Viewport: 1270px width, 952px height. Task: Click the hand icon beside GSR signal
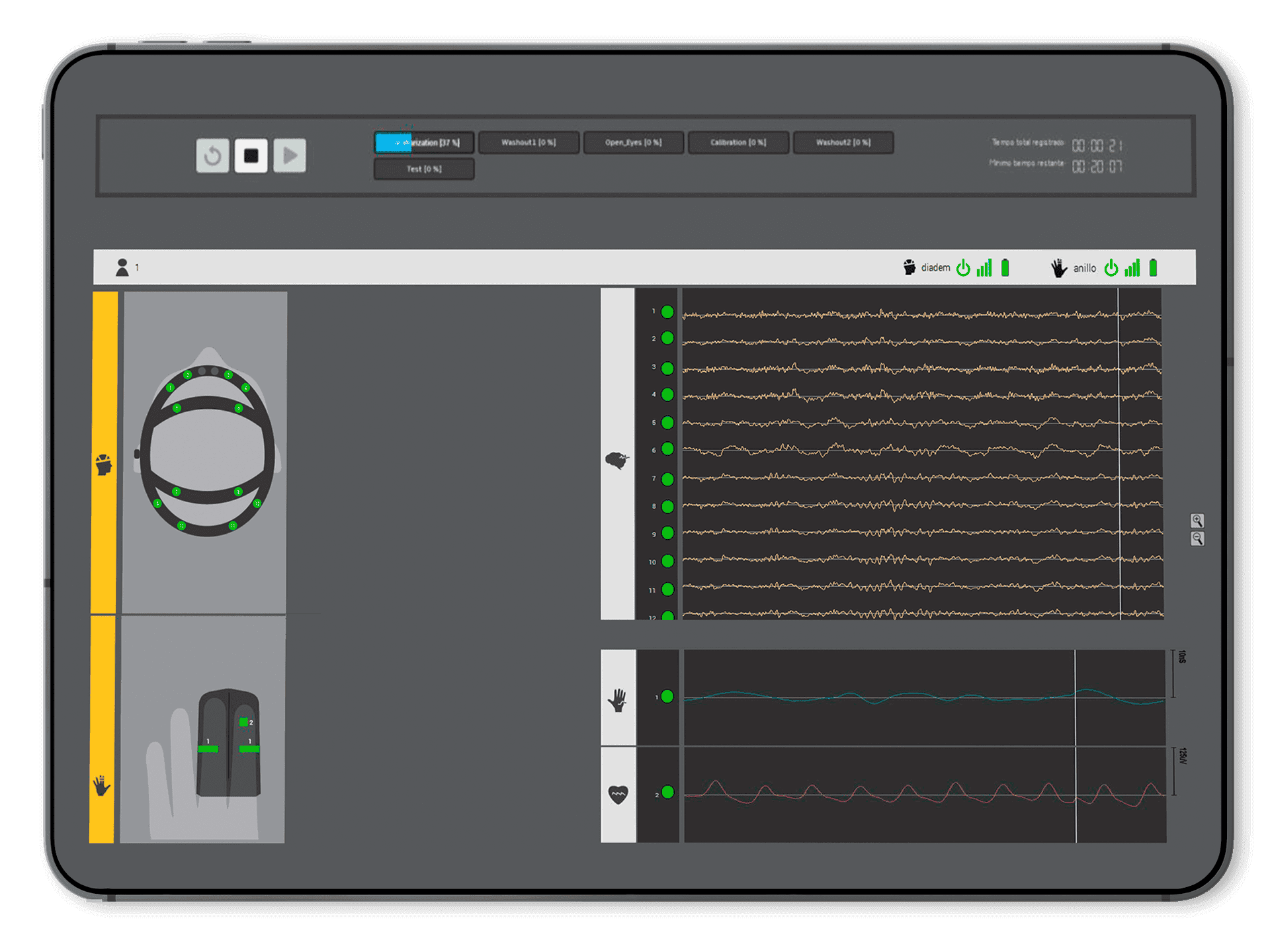click(618, 699)
